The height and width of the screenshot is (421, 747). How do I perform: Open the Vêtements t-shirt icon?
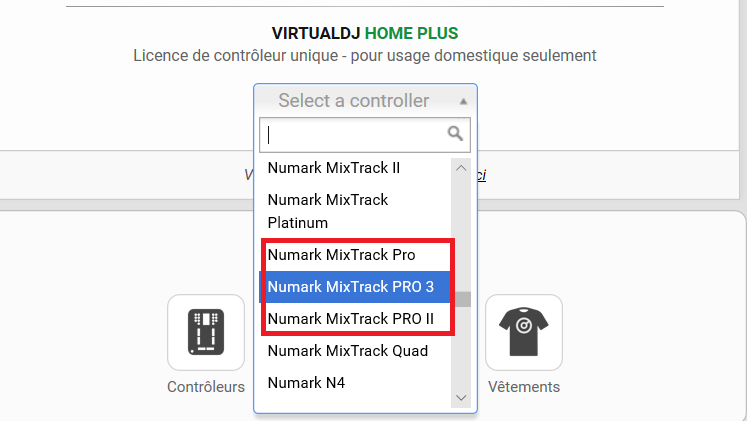click(x=524, y=332)
